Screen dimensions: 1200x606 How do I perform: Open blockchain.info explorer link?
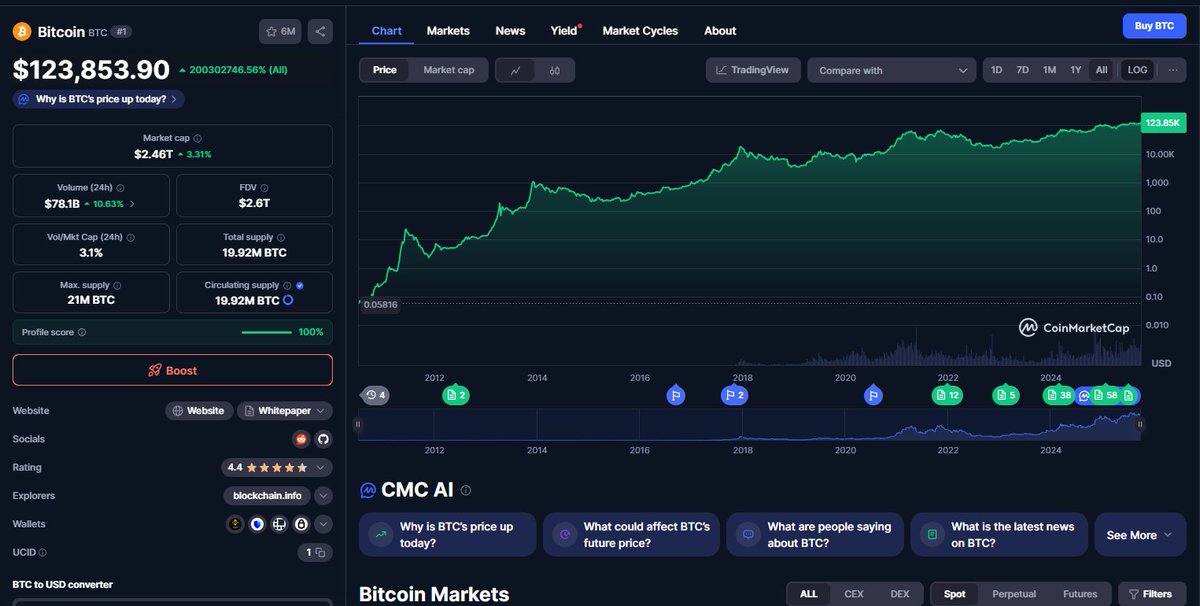(x=266, y=496)
